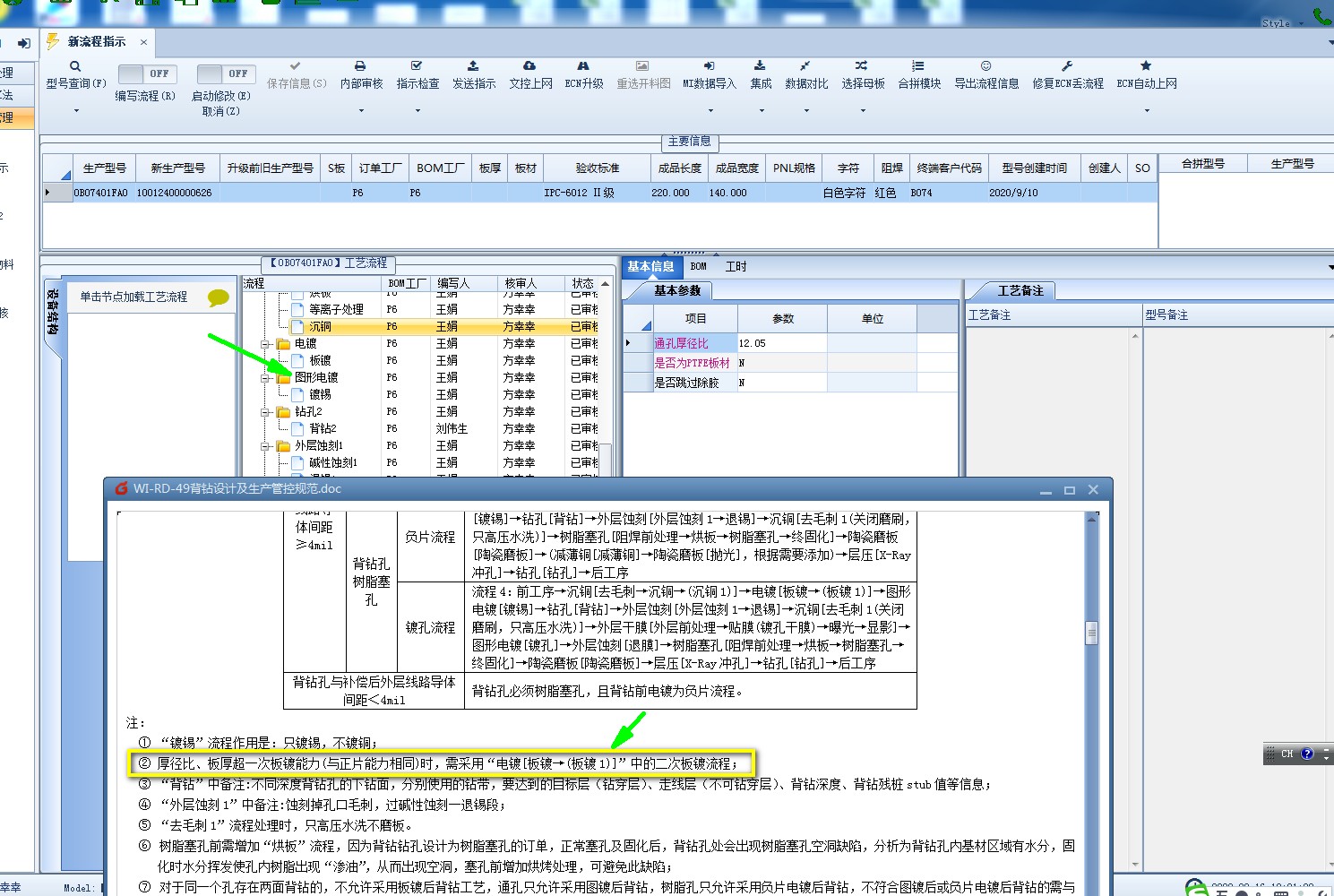Select the 基本参数 sub-tab
Image resolution: width=1334 pixels, height=896 pixels.
(x=676, y=290)
